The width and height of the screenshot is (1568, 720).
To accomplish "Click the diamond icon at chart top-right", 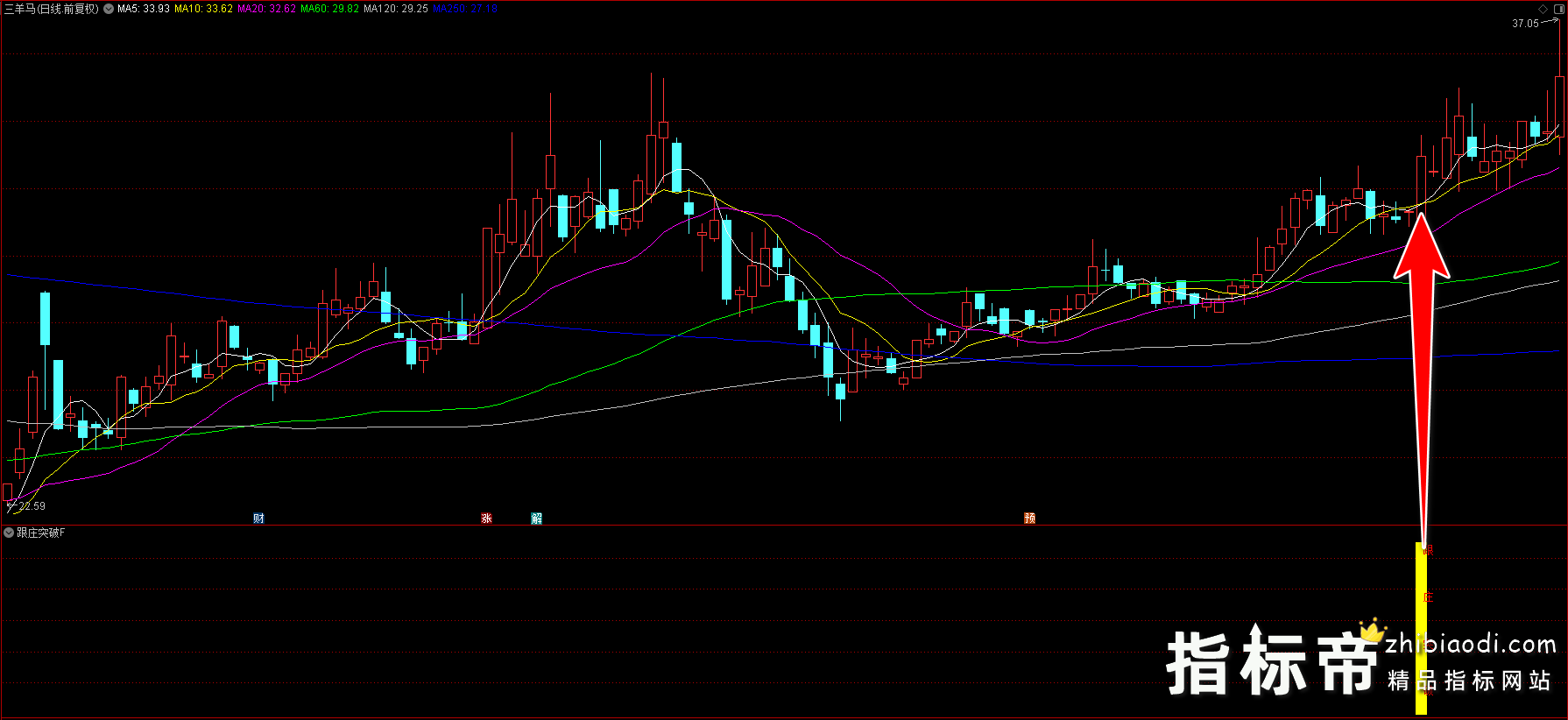I will click(1543, 9).
